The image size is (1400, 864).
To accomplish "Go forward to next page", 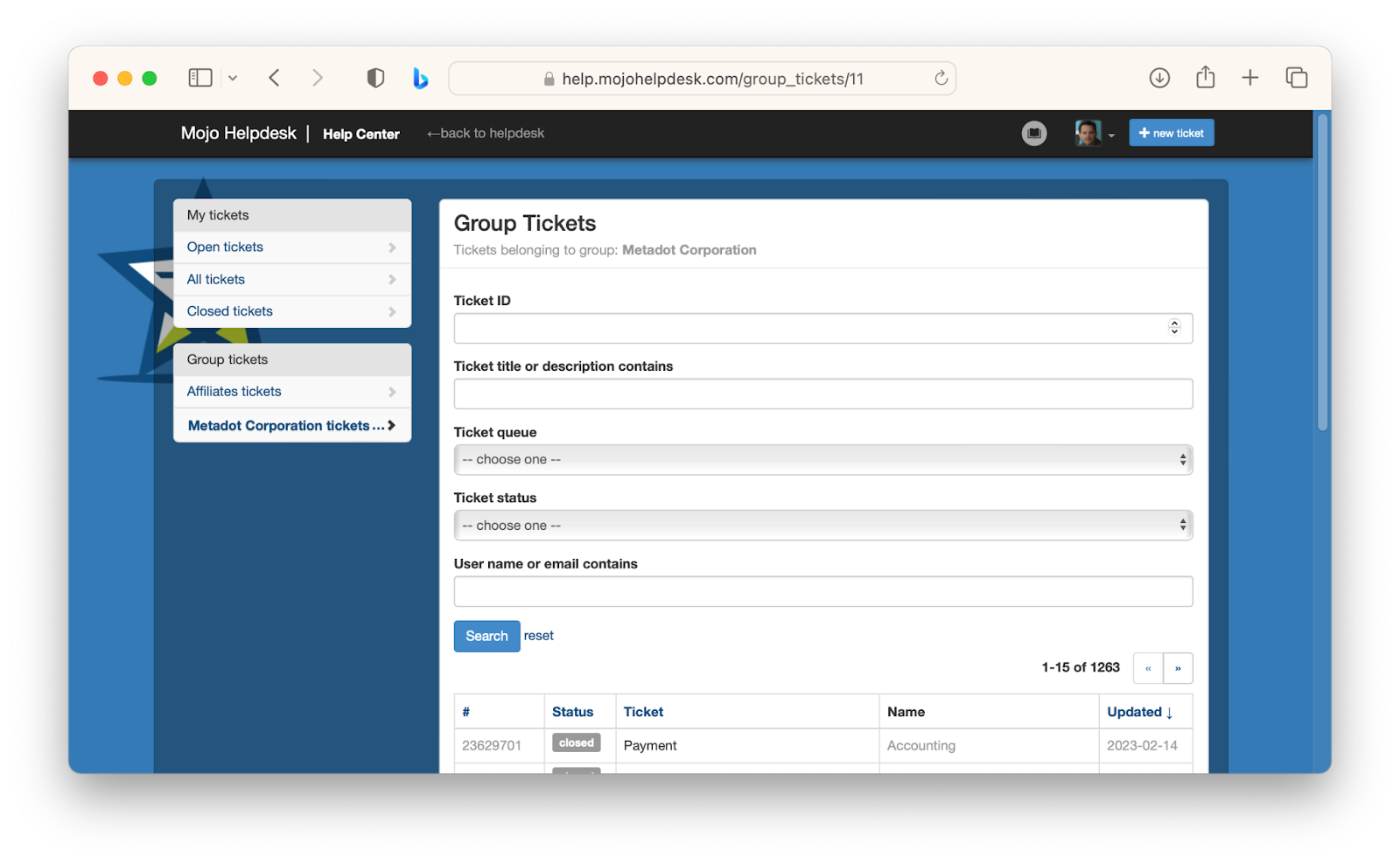I will click(318, 78).
